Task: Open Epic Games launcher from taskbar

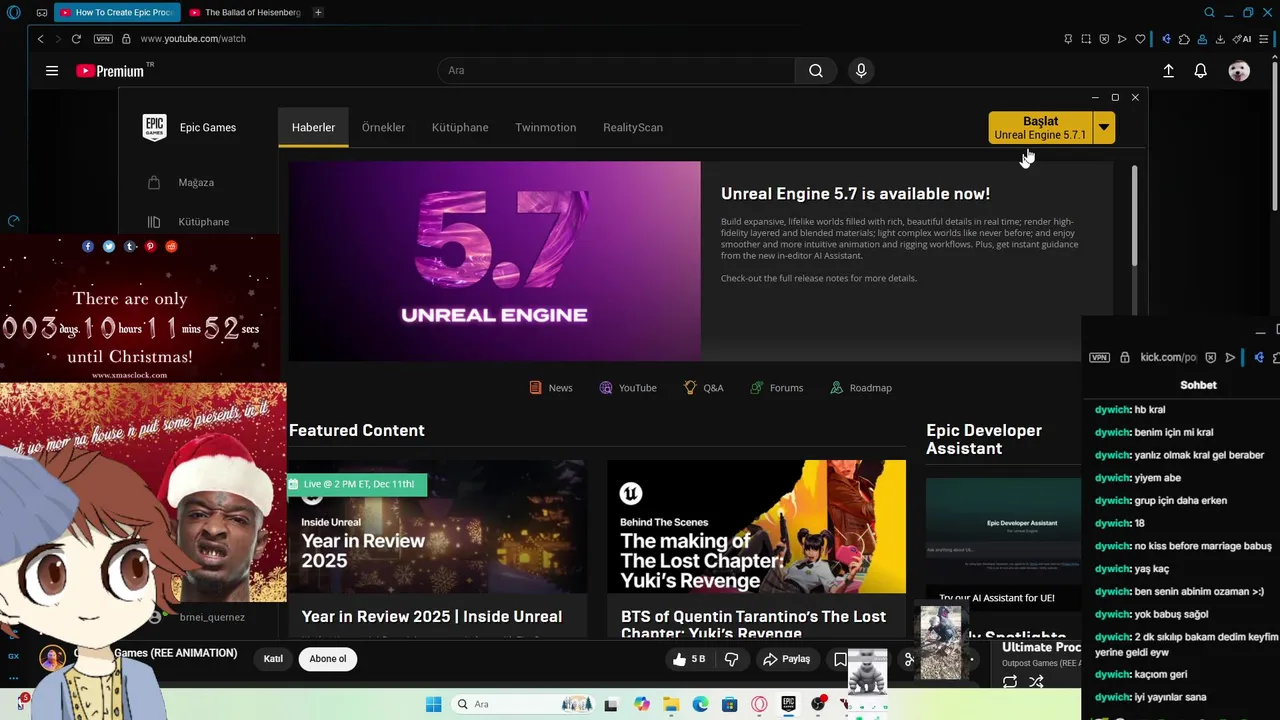Action: [x=788, y=704]
